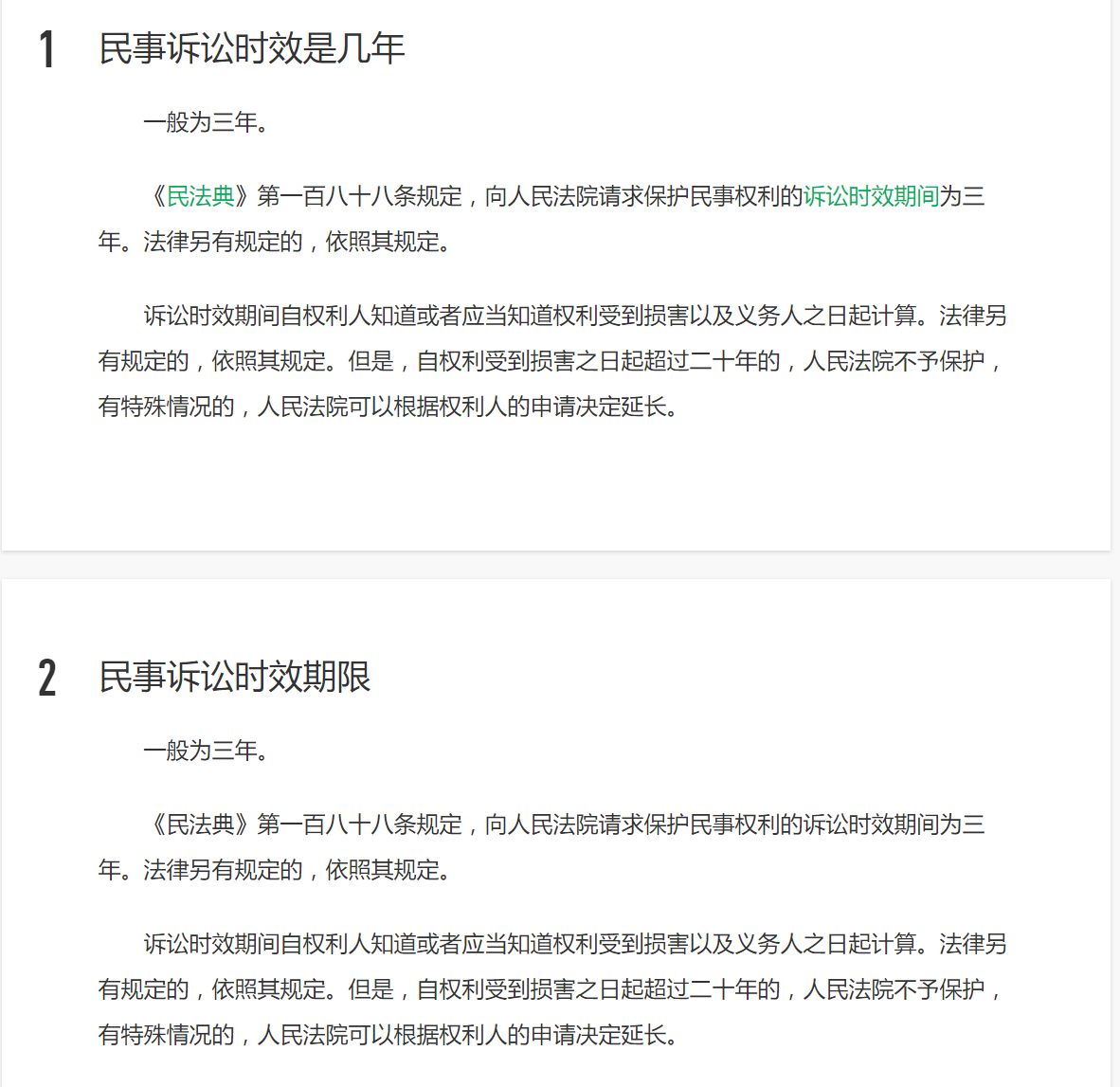1120x1087 pixels.
Task: Click section number 1
Action: (47, 49)
